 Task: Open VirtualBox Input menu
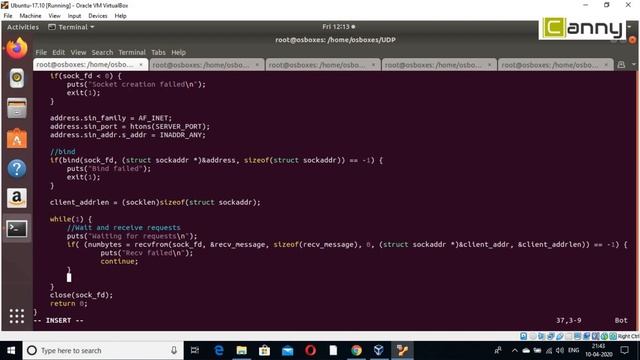74,16
